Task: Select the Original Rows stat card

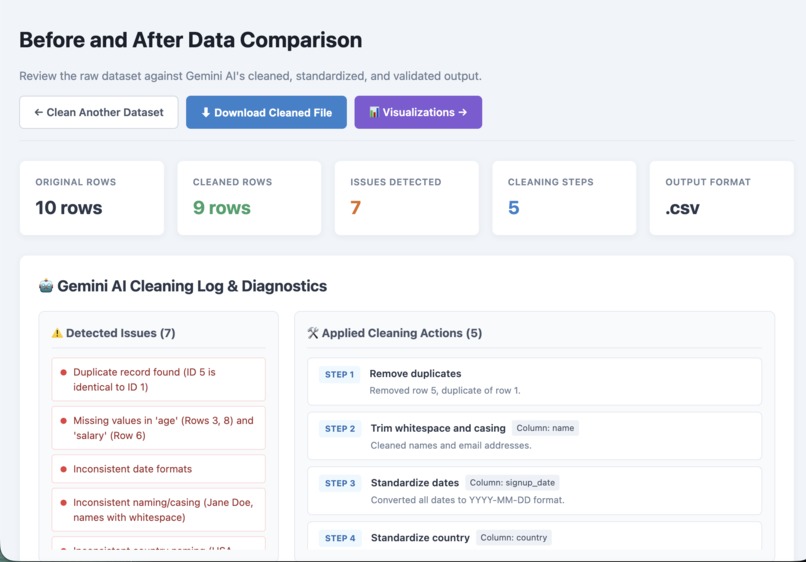Action: point(92,198)
